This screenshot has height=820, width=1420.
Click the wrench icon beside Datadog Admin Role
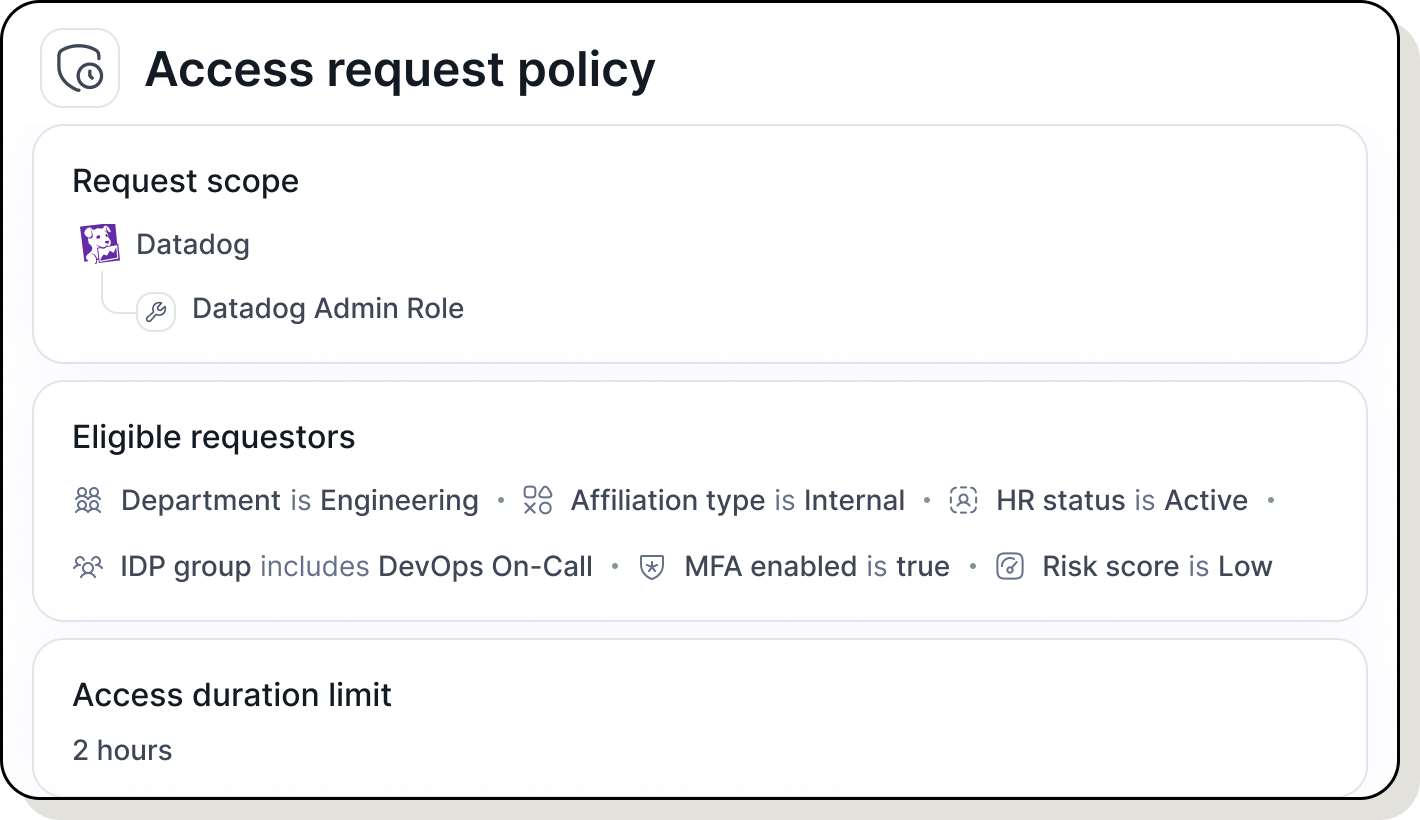(155, 311)
